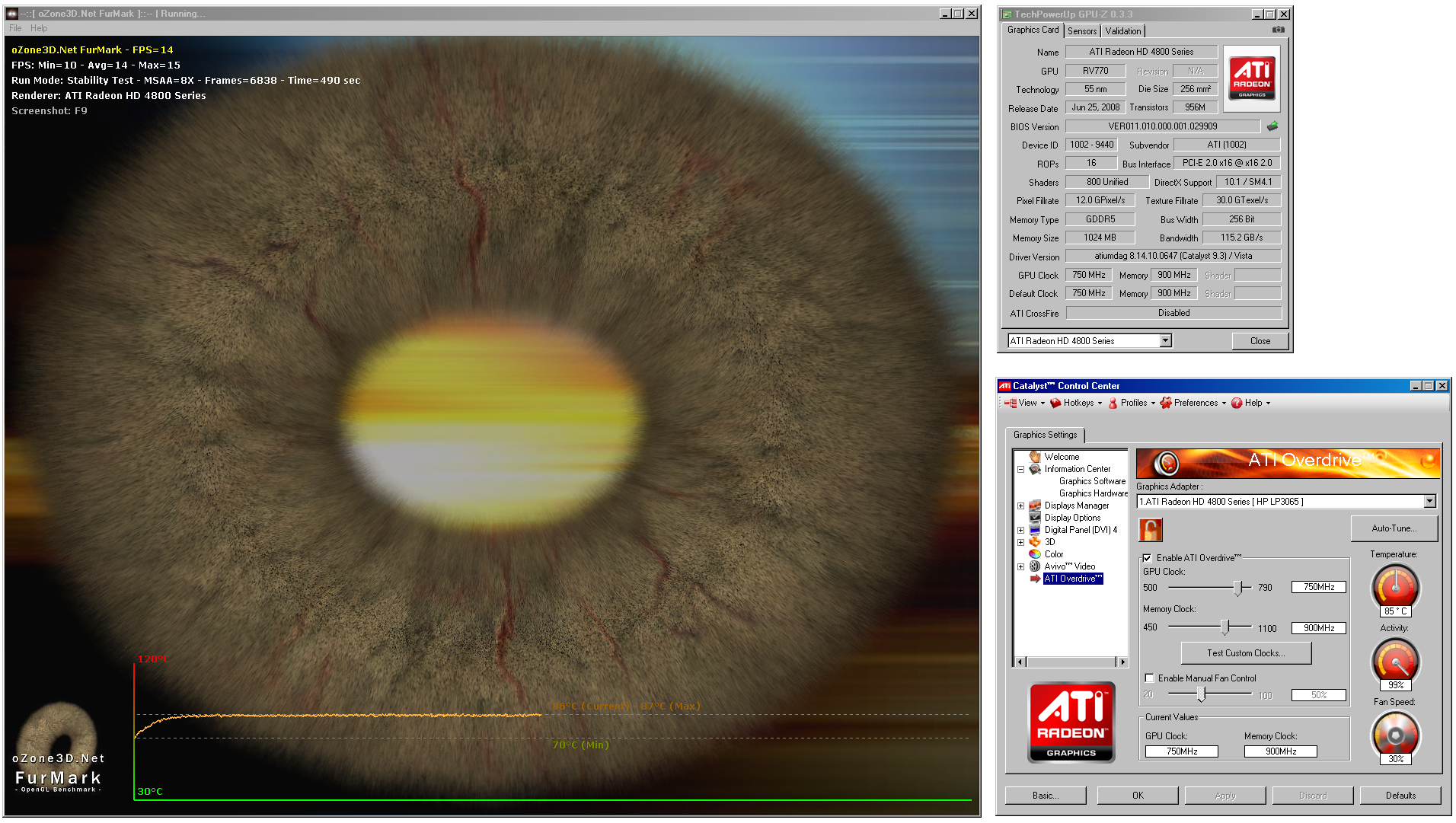Click the Displays Manager icon in the tree
Image resolution: width=1456 pixels, height=823 pixels.
[1035, 506]
